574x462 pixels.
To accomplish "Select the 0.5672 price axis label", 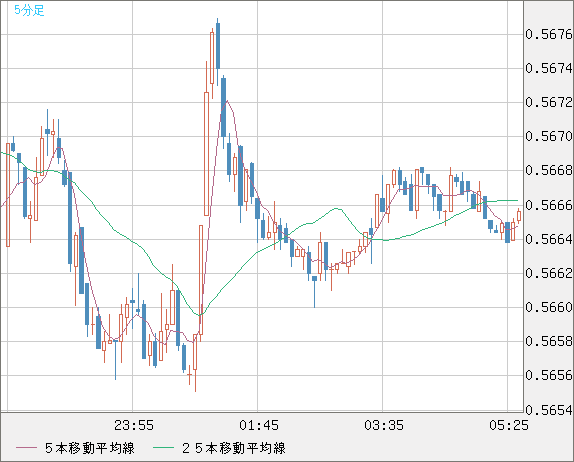I will 549,102.
